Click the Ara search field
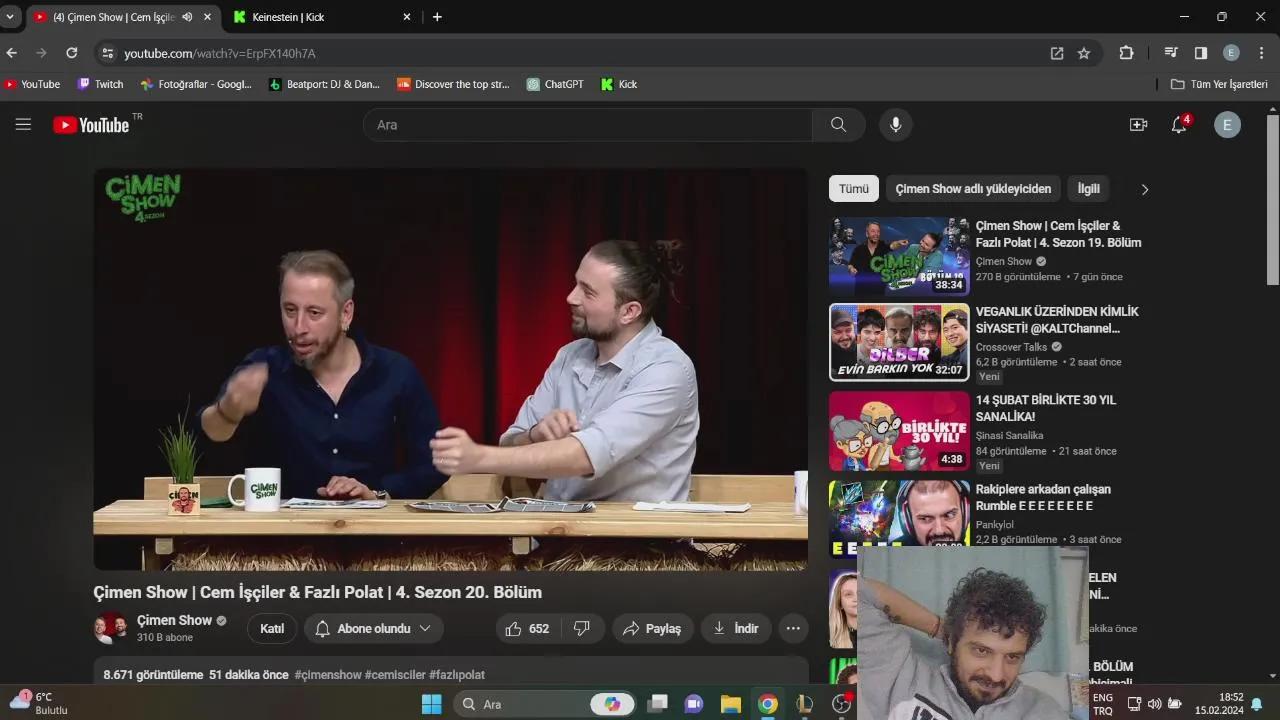The image size is (1280, 720). click(590, 124)
